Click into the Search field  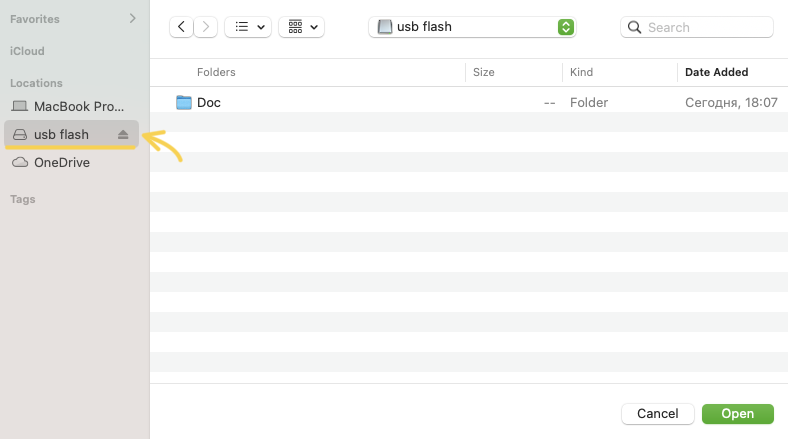(697, 27)
